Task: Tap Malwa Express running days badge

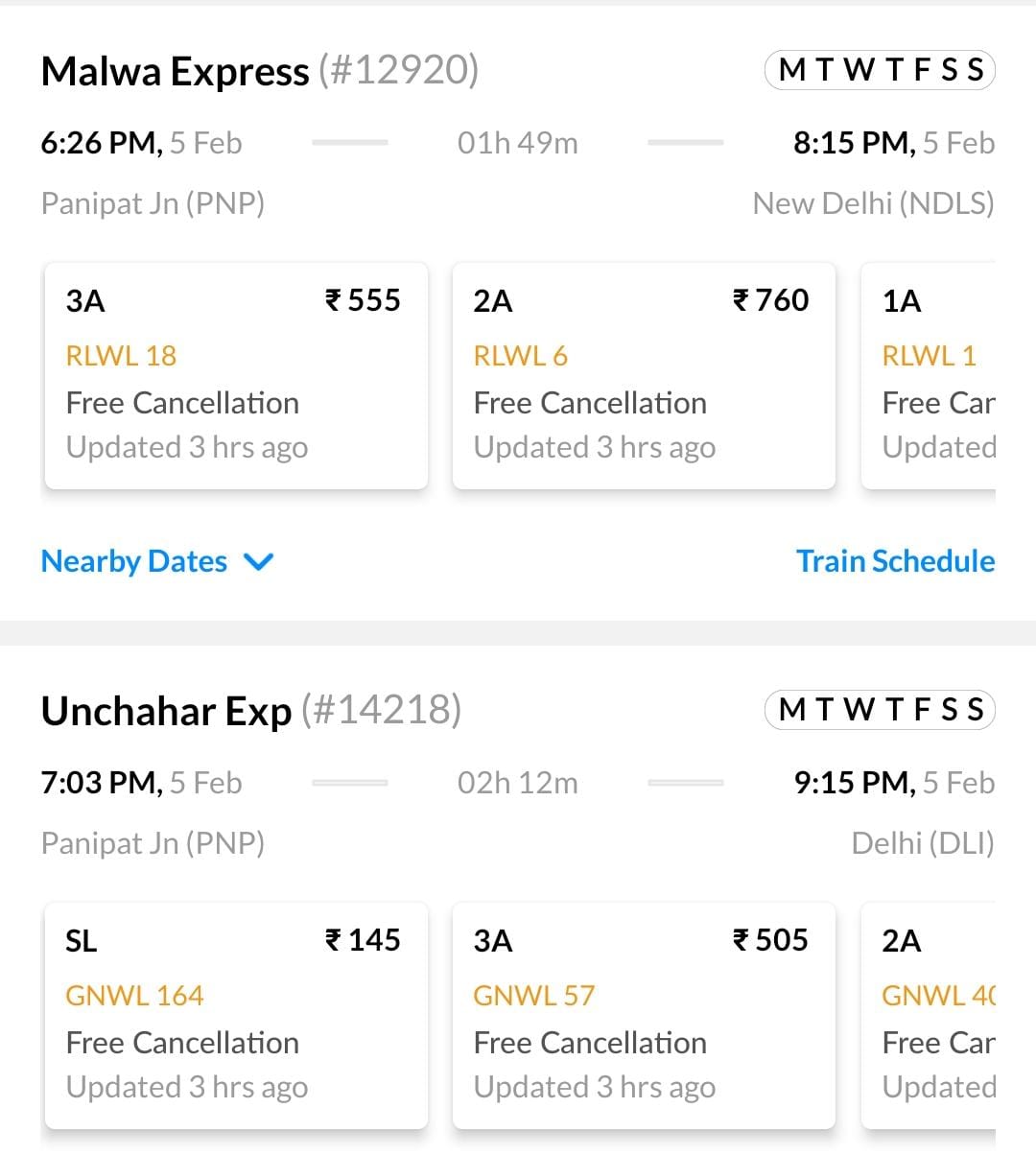Action: coord(880,70)
